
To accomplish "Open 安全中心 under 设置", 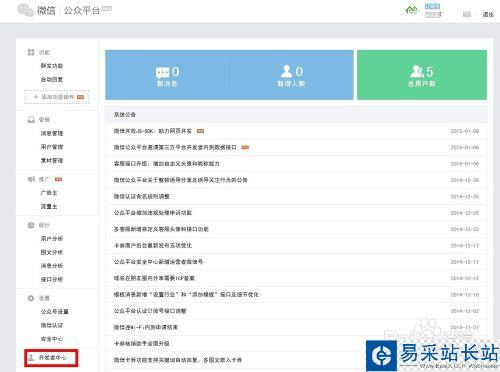I will 52,339.
